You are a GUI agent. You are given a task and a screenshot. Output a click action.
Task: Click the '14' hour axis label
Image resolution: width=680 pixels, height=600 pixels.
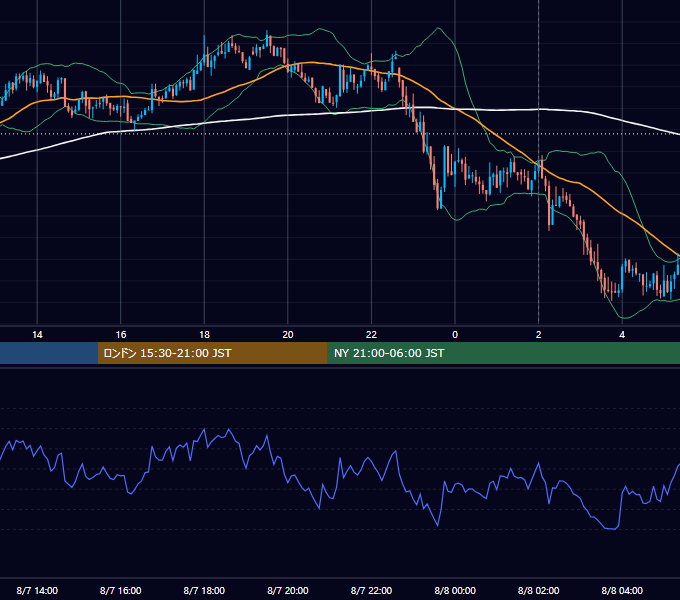coord(37,335)
